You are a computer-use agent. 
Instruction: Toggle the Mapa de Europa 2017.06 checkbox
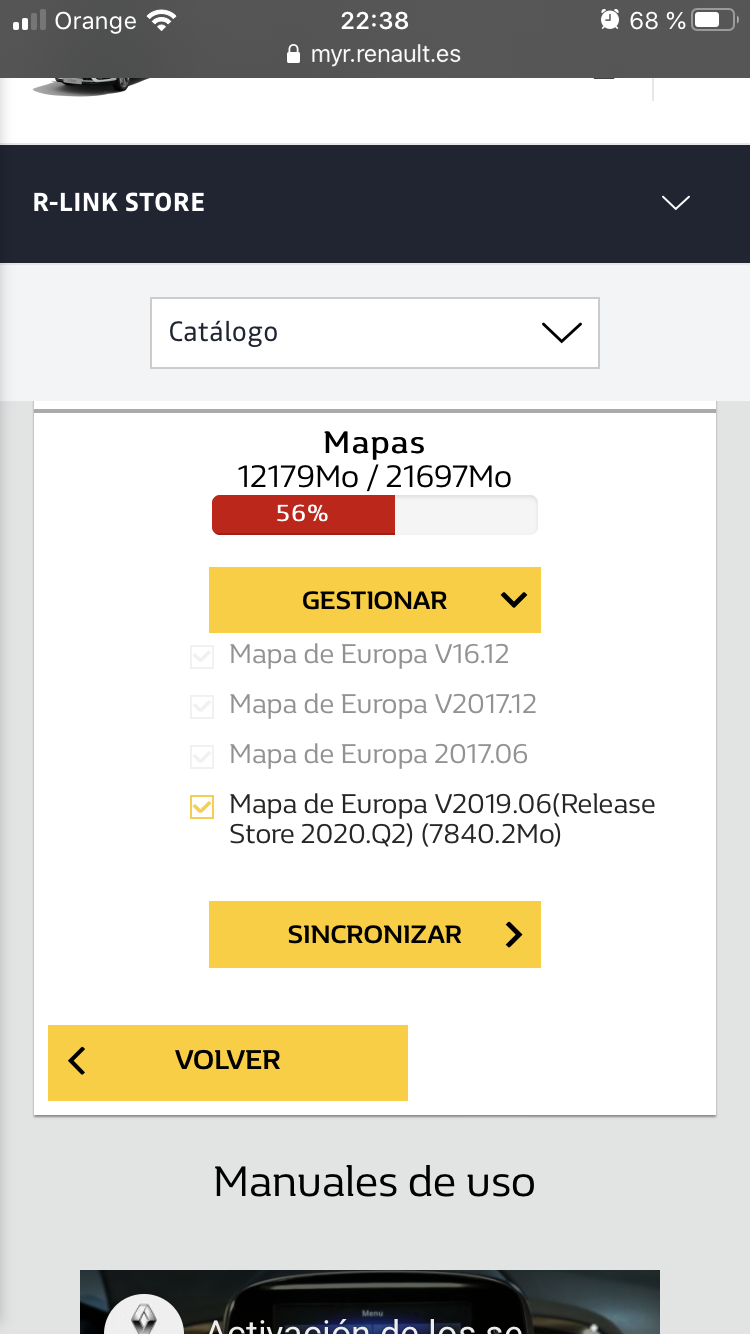point(202,756)
